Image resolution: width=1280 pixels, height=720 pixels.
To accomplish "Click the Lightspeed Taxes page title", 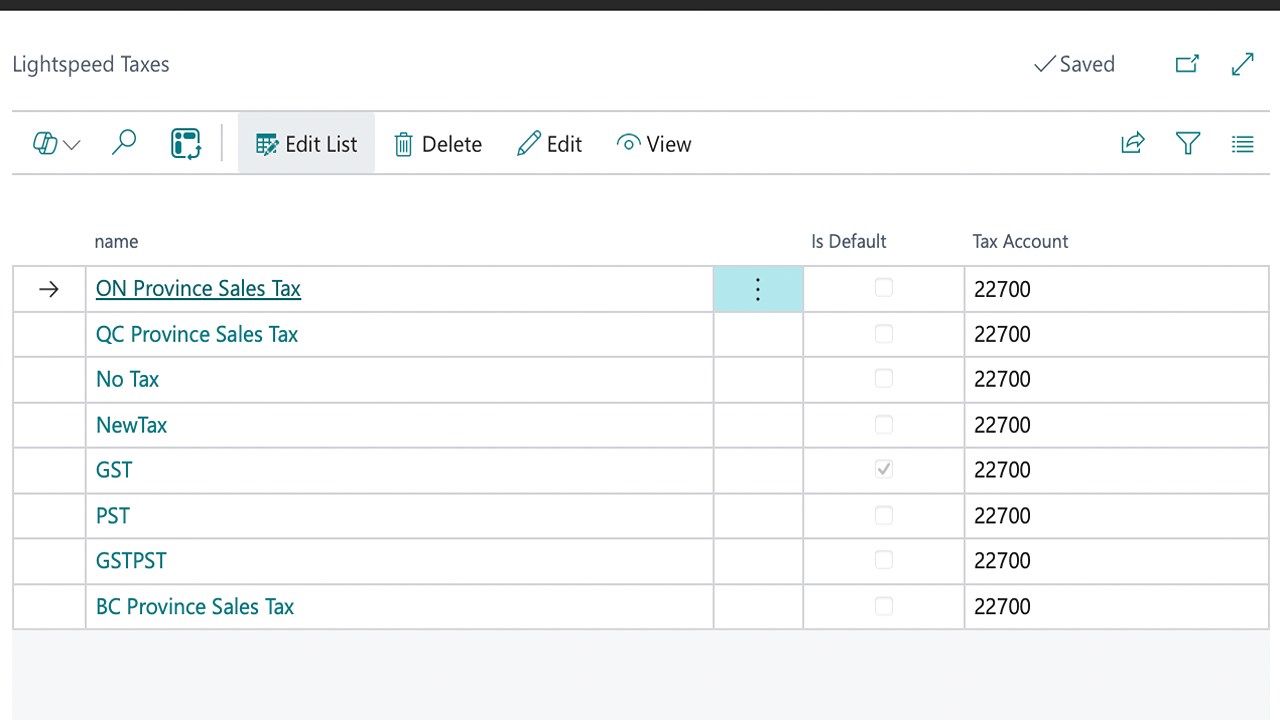I will click(x=91, y=64).
